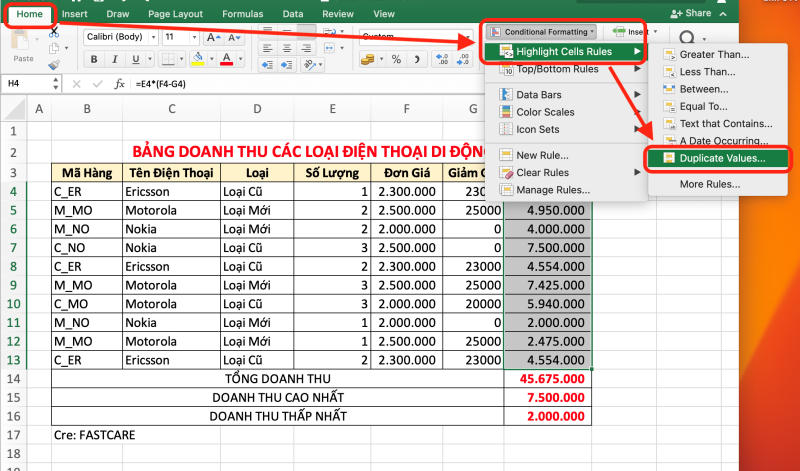Expand the orientation dropdown arrow

(x=321, y=65)
